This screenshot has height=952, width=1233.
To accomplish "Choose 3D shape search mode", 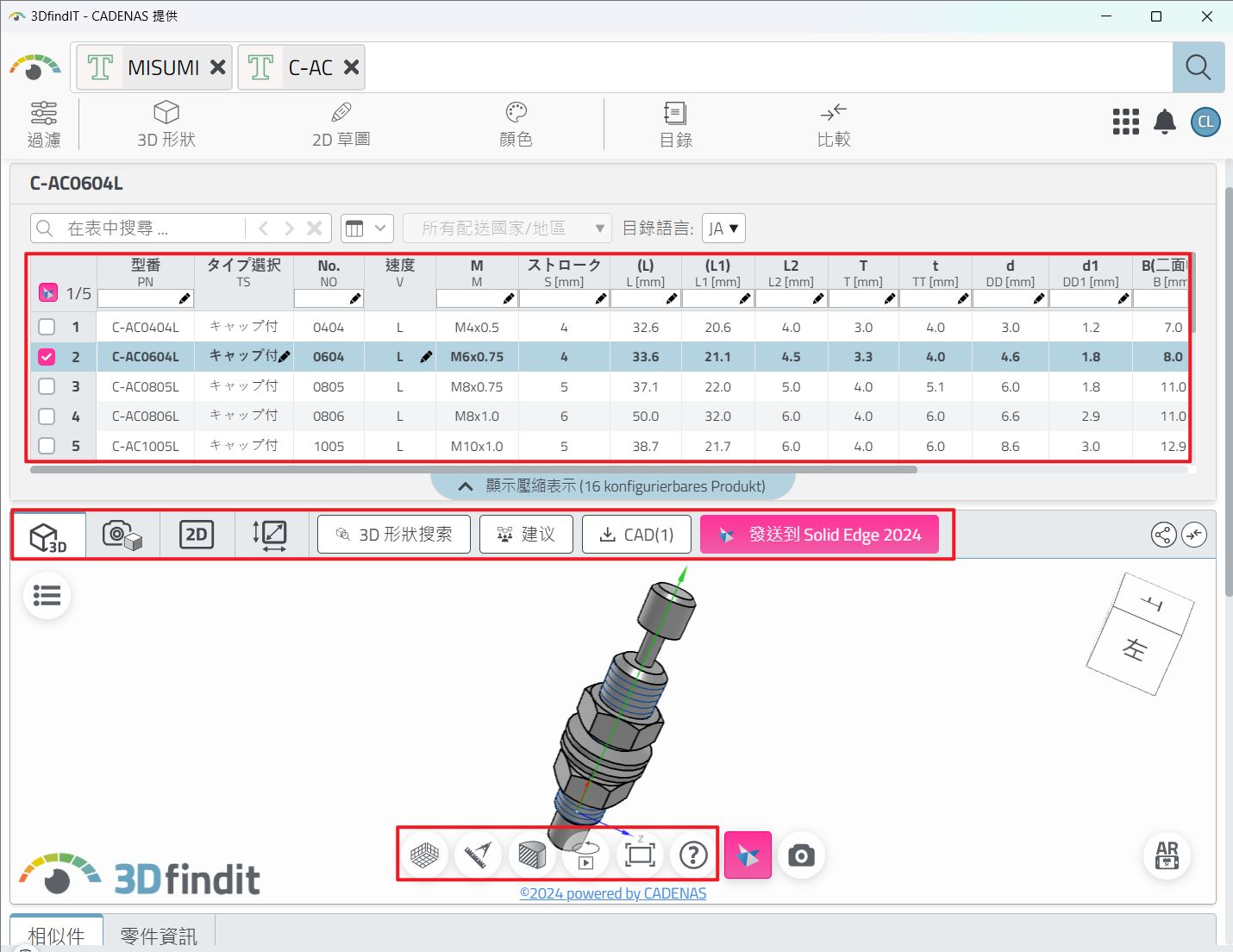I will coord(166,124).
